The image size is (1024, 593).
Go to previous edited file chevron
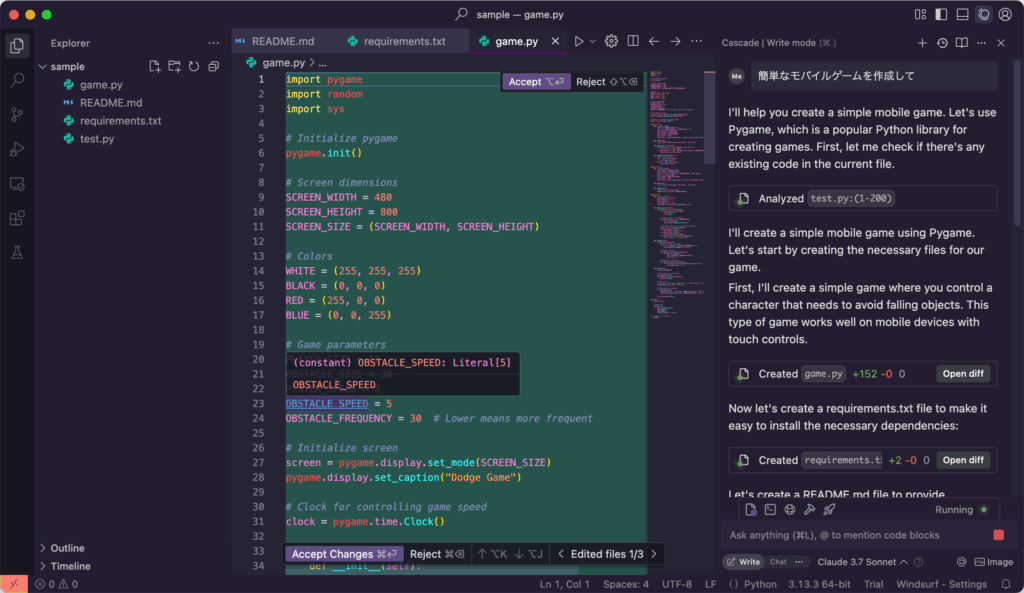point(560,554)
